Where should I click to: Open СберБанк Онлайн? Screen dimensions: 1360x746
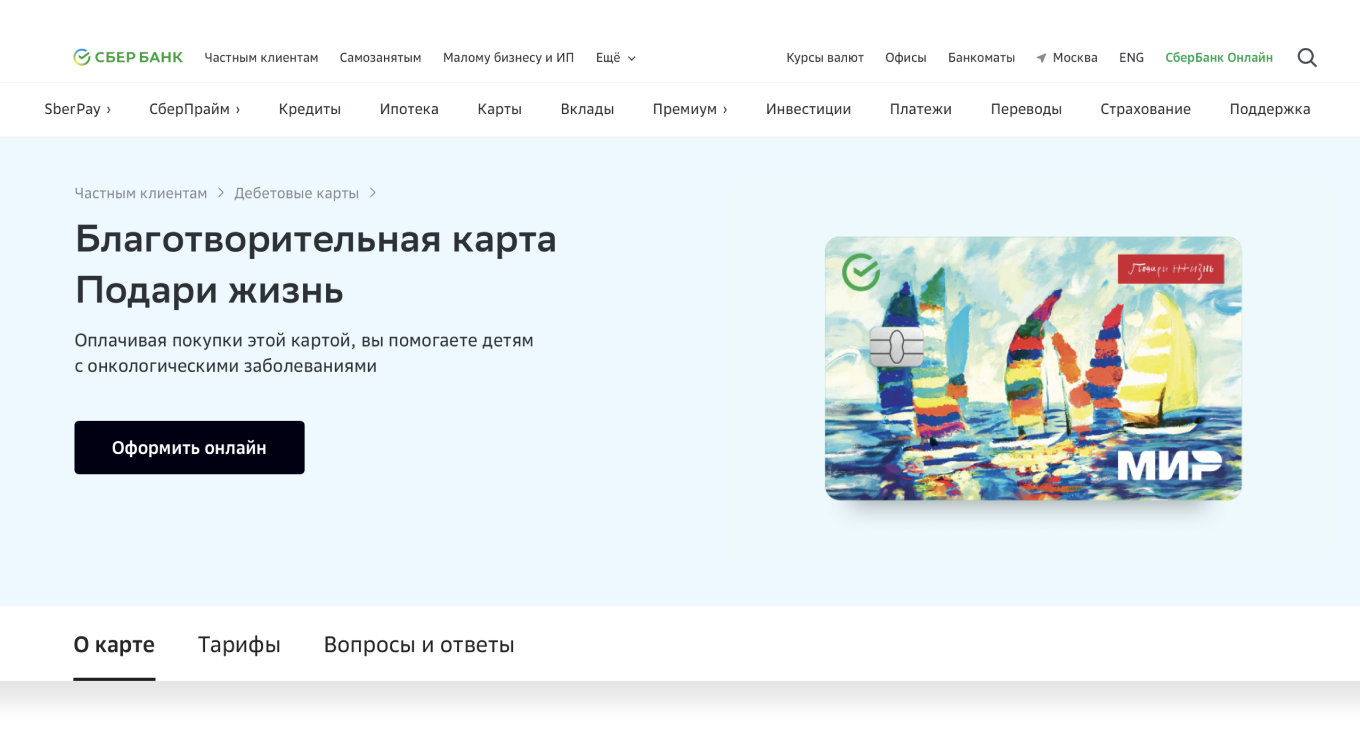(x=1219, y=57)
